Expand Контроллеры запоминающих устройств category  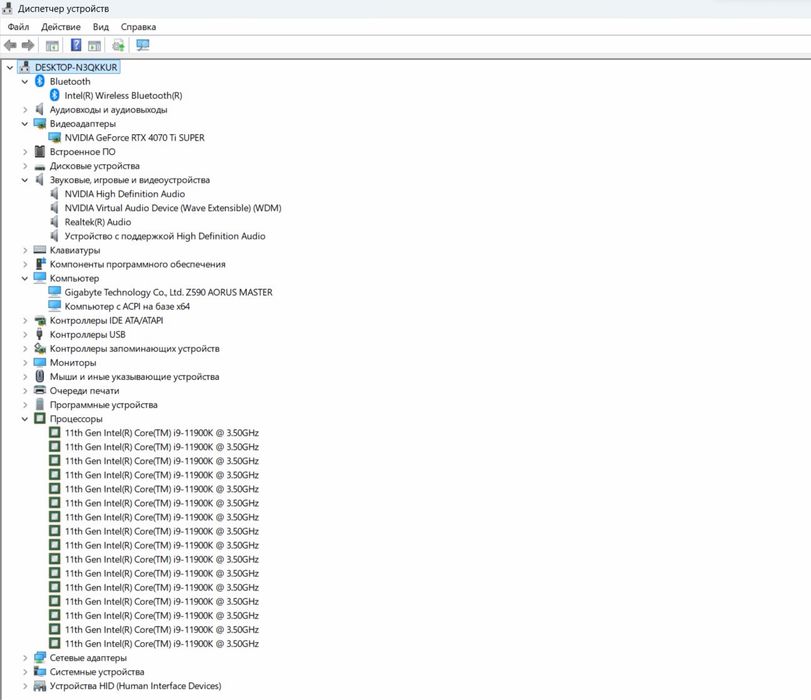25,349
